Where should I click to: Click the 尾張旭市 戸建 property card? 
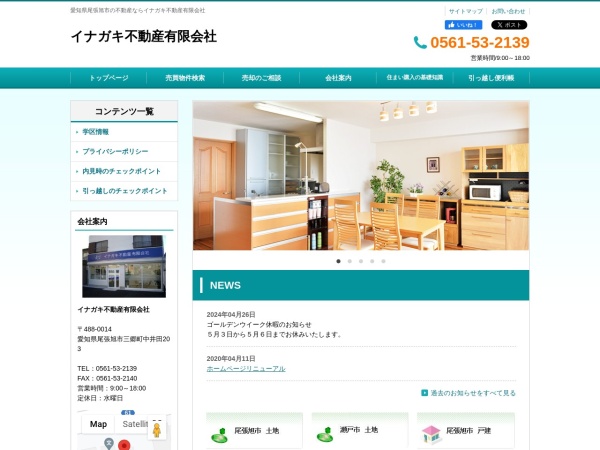(466, 430)
